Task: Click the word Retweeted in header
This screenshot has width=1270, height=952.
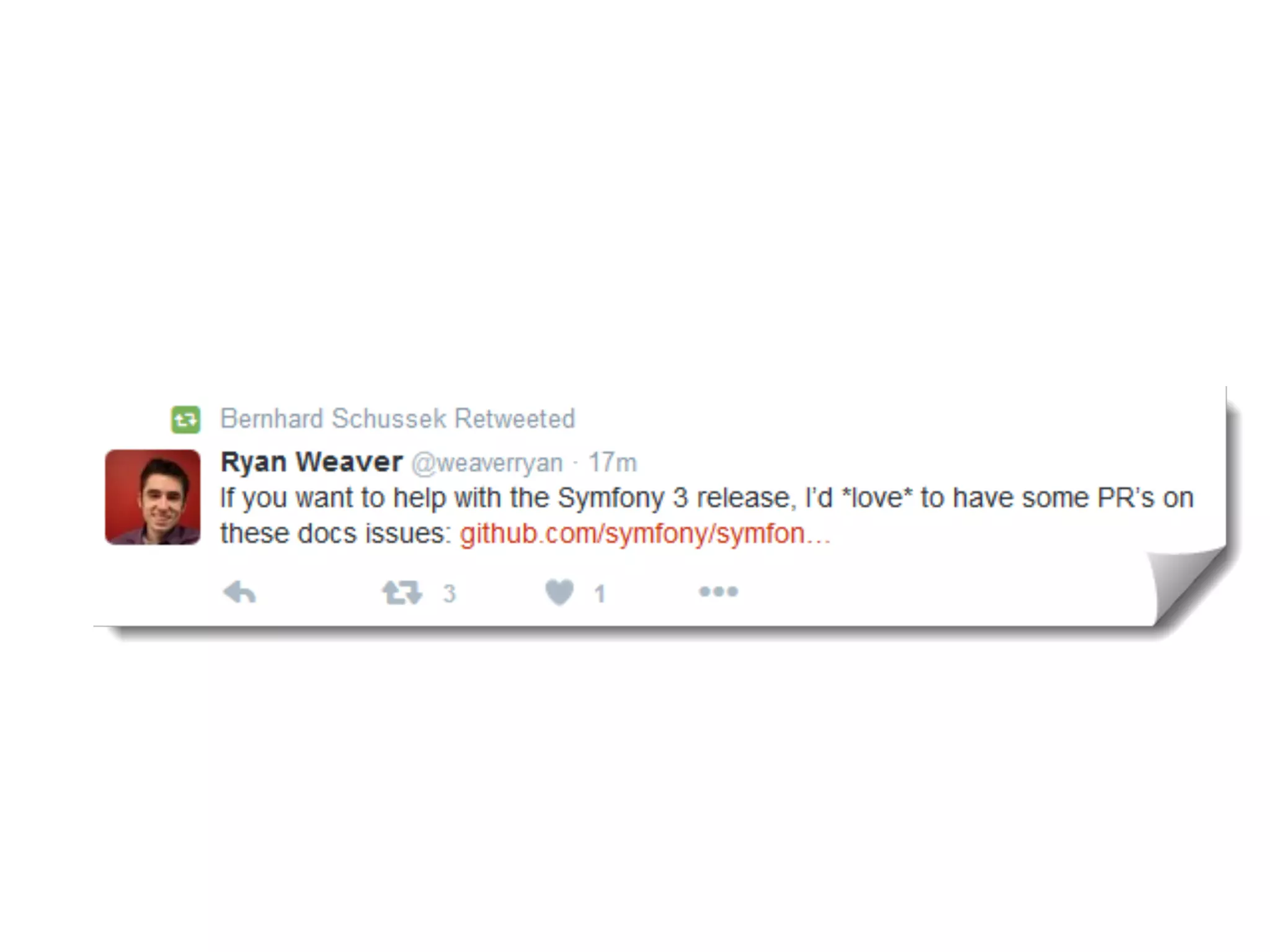Action: [x=515, y=419]
